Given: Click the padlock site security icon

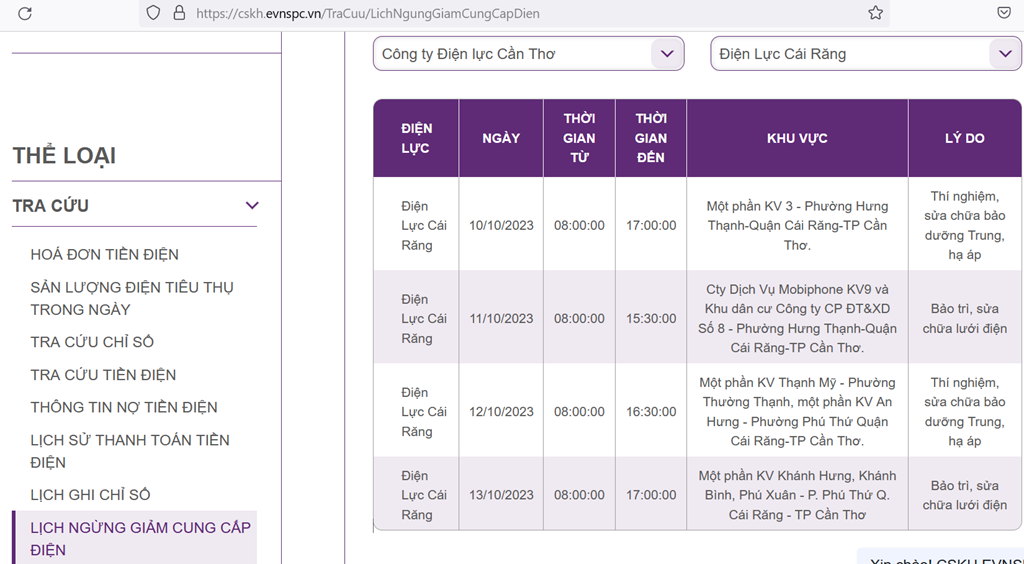Looking at the screenshot, I should [179, 13].
